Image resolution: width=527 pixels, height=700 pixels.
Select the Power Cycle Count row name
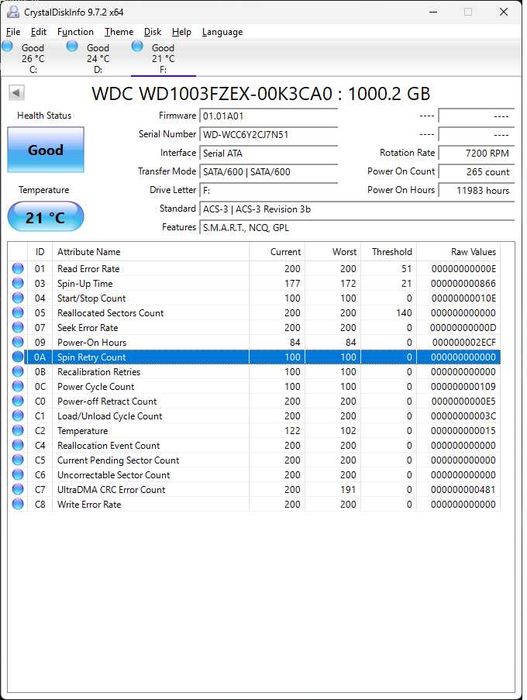96,386
